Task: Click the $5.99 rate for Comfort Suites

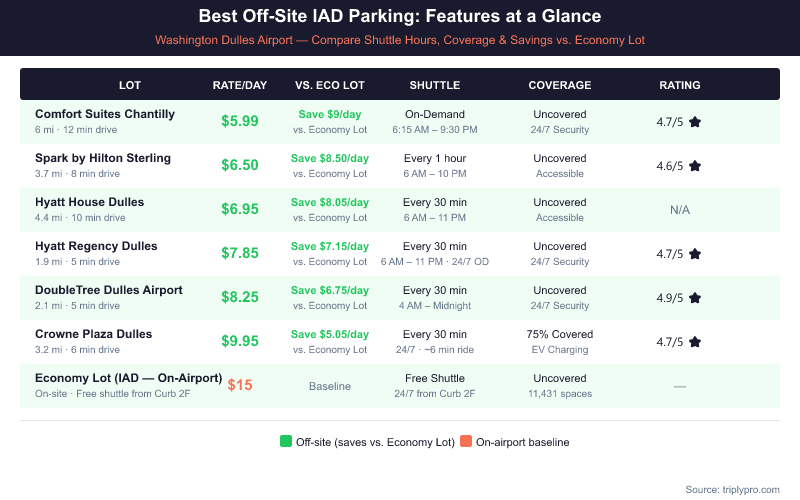Action: coord(240,121)
